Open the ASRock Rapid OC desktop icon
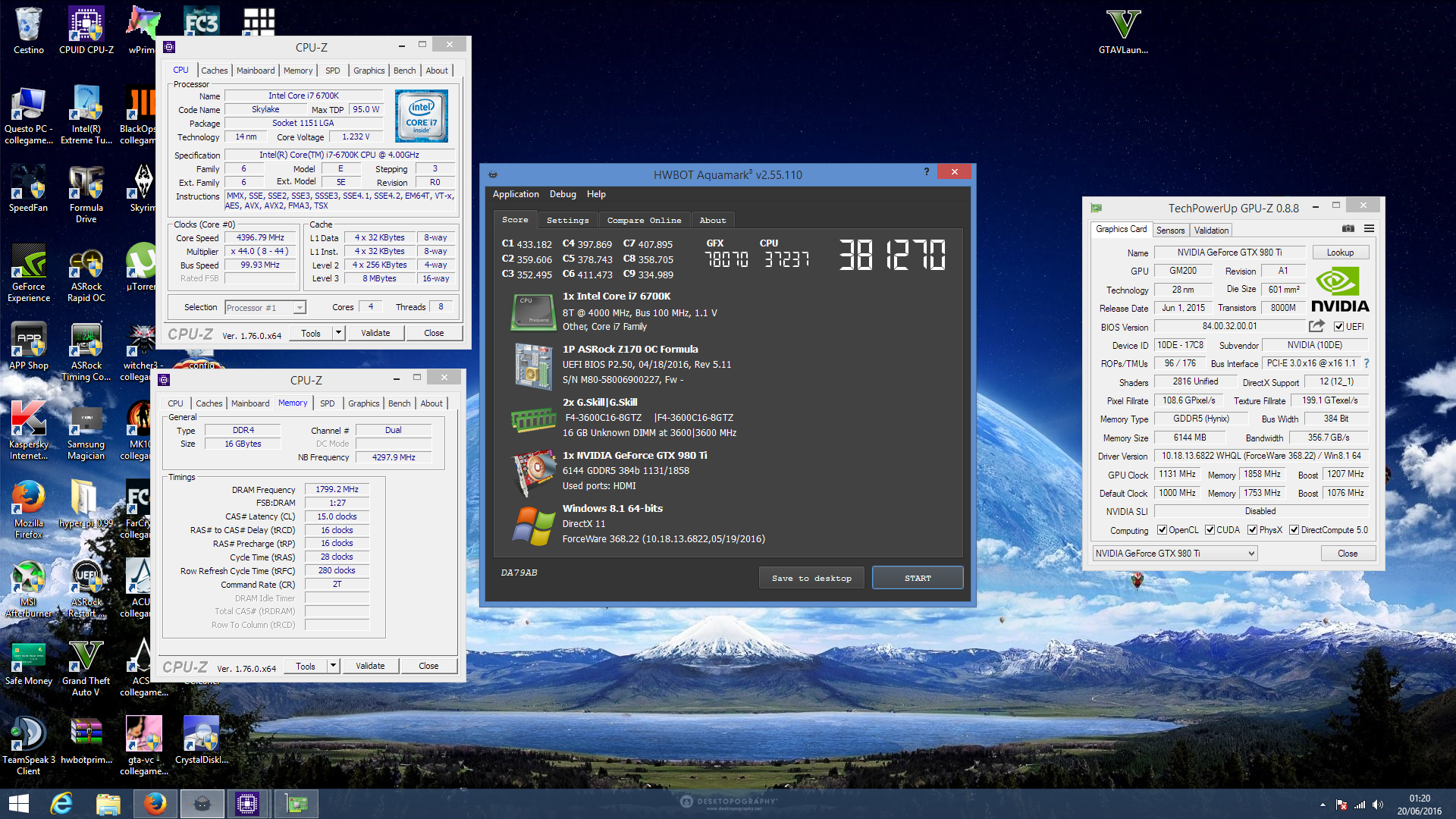 [86, 273]
